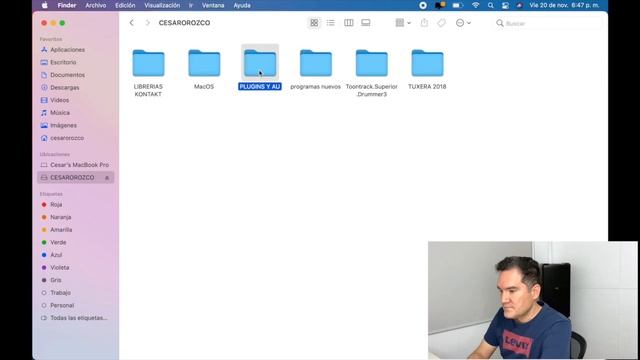Eject the CESARDROZCO drive

pos(107,178)
